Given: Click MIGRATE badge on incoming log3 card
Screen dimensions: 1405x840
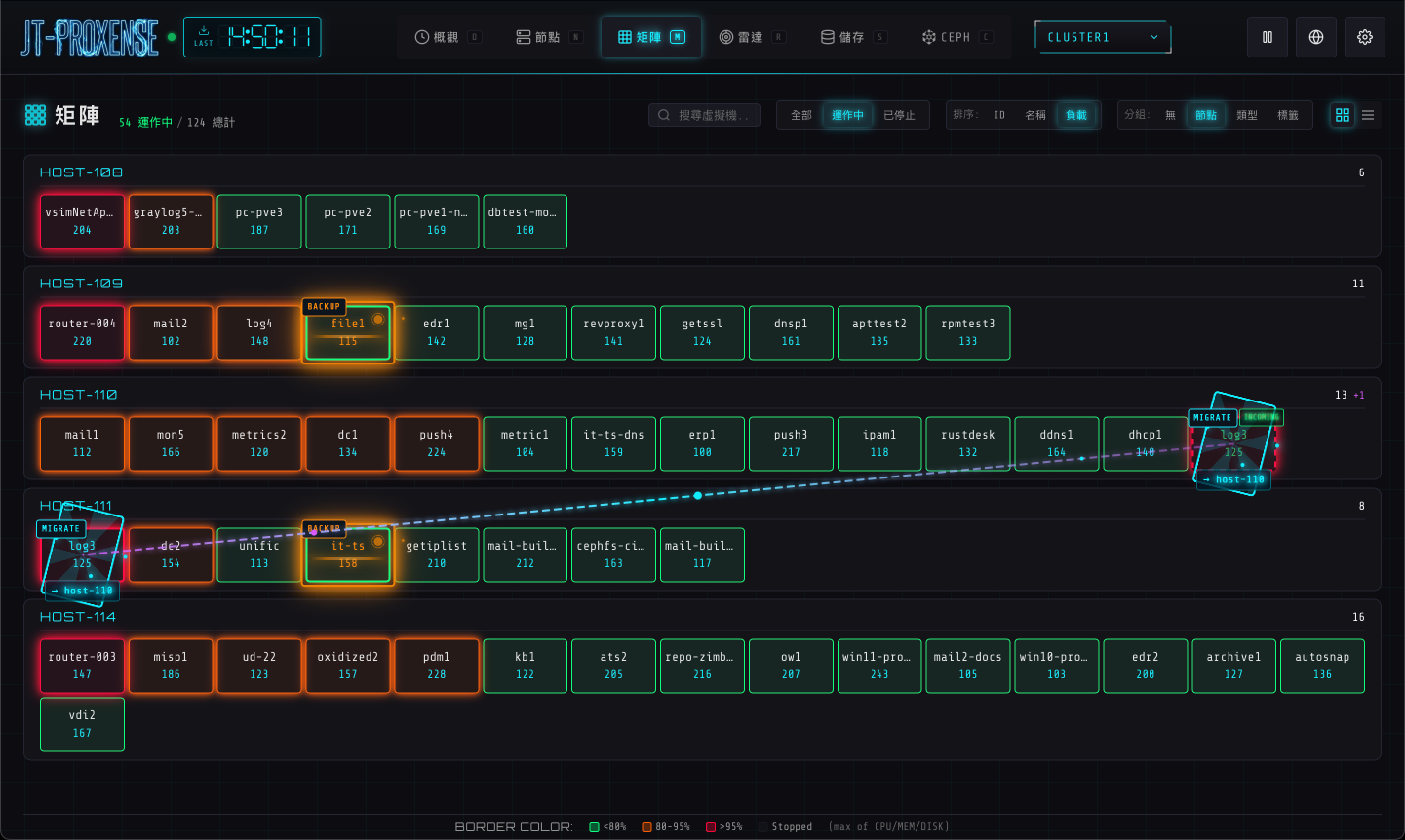Looking at the screenshot, I should coord(1212,417).
